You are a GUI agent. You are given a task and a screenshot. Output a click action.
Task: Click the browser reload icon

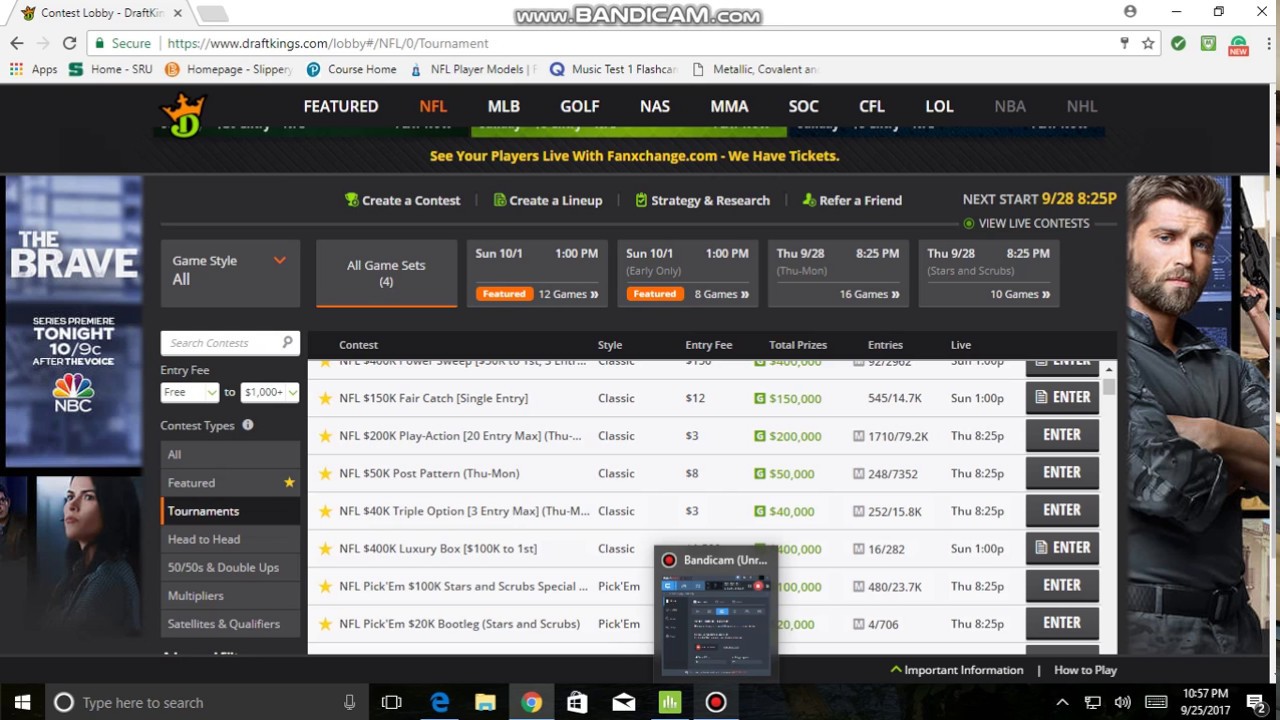pyautogui.click(x=69, y=43)
